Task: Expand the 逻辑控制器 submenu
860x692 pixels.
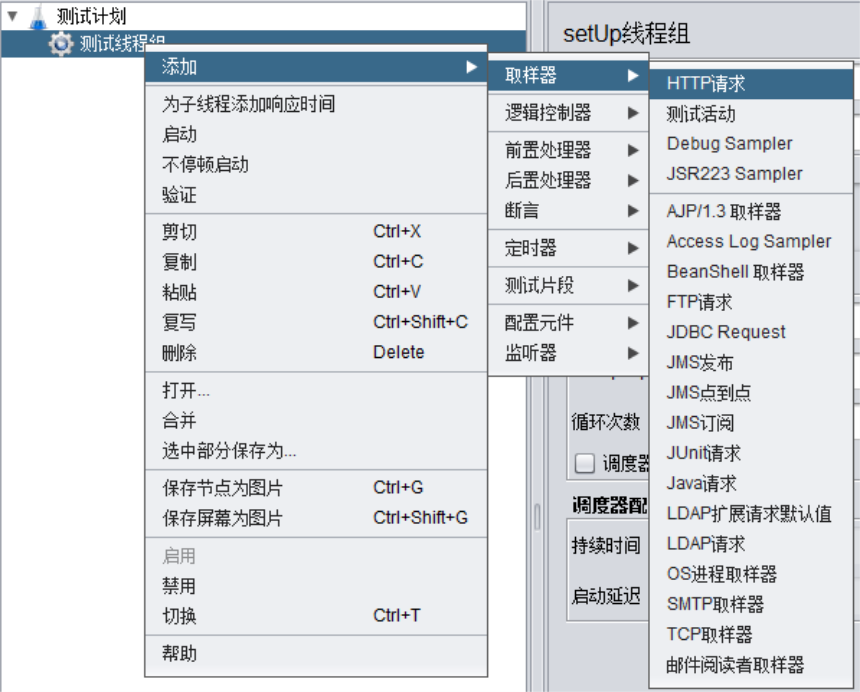Action: click(568, 113)
